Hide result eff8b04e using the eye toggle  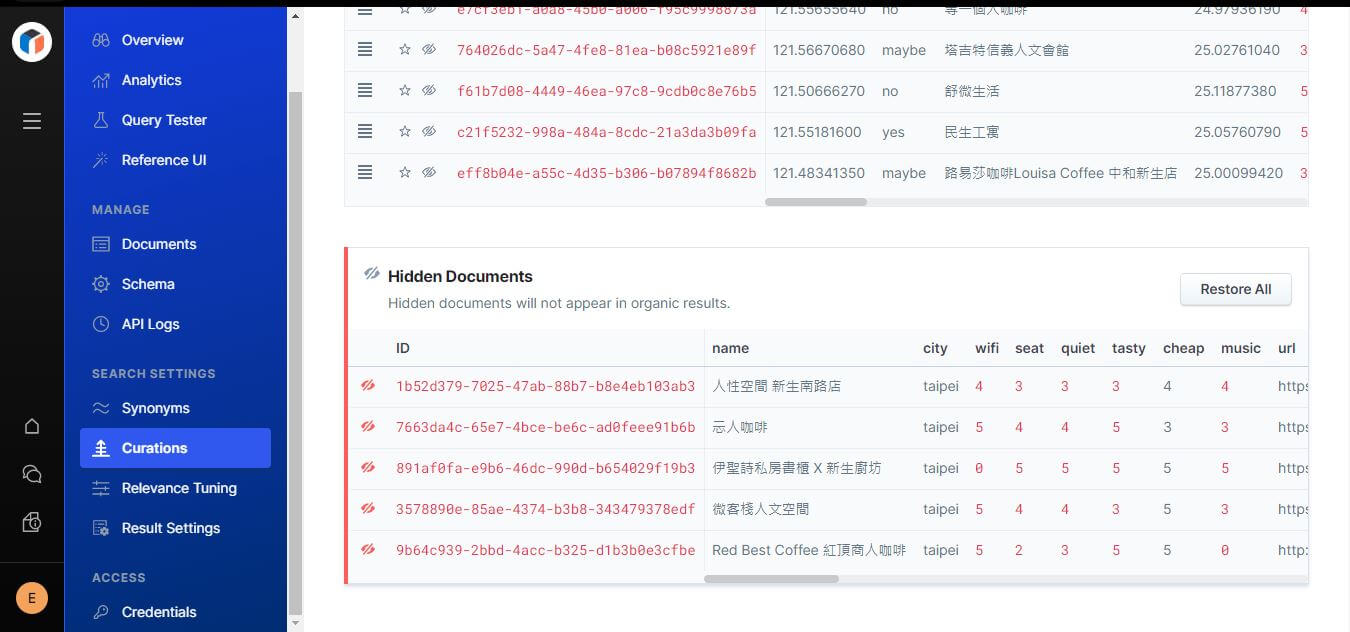tap(429, 172)
